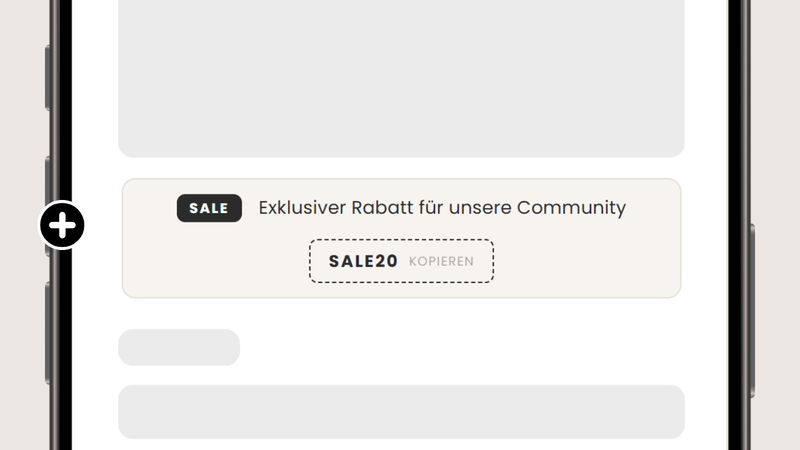800x450 pixels.
Task: Click the black plus icon on phone edge
Action: pyautogui.click(x=62, y=226)
